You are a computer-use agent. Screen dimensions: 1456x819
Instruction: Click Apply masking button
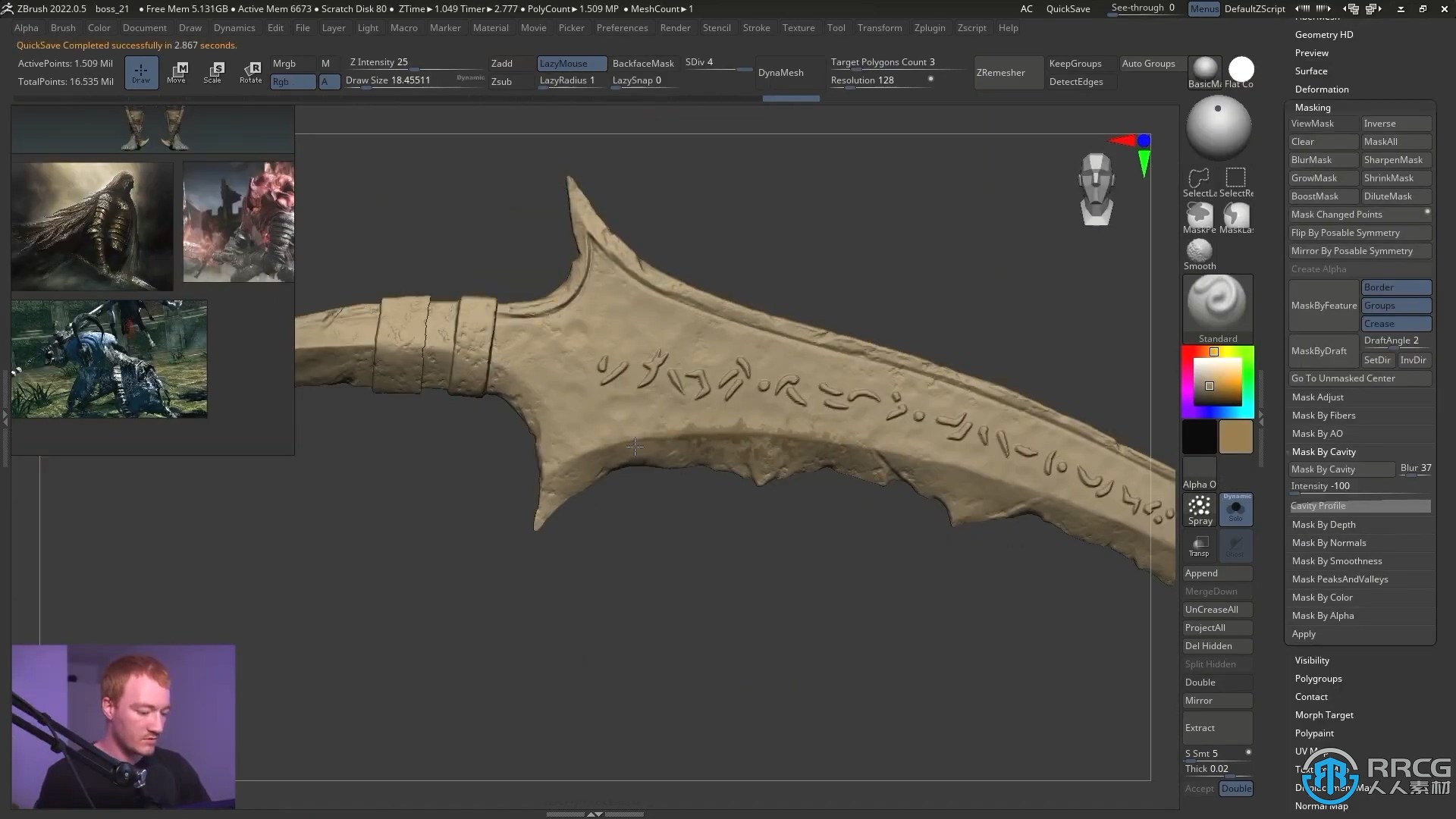[1304, 634]
